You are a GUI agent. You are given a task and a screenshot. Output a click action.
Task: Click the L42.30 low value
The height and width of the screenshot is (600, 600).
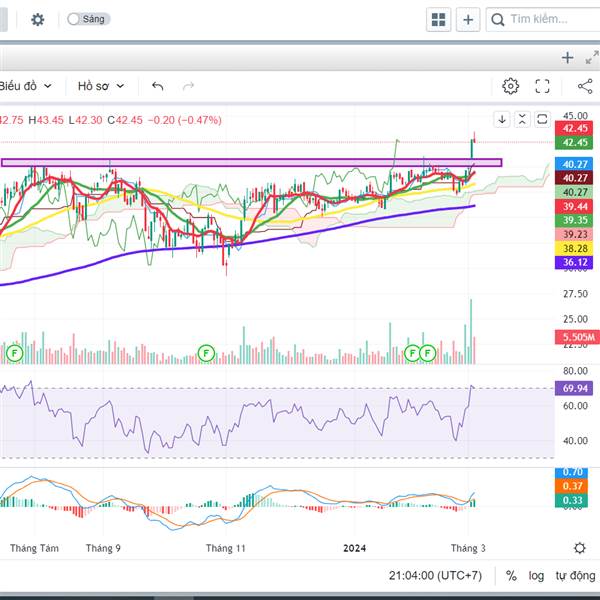pos(85,120)
